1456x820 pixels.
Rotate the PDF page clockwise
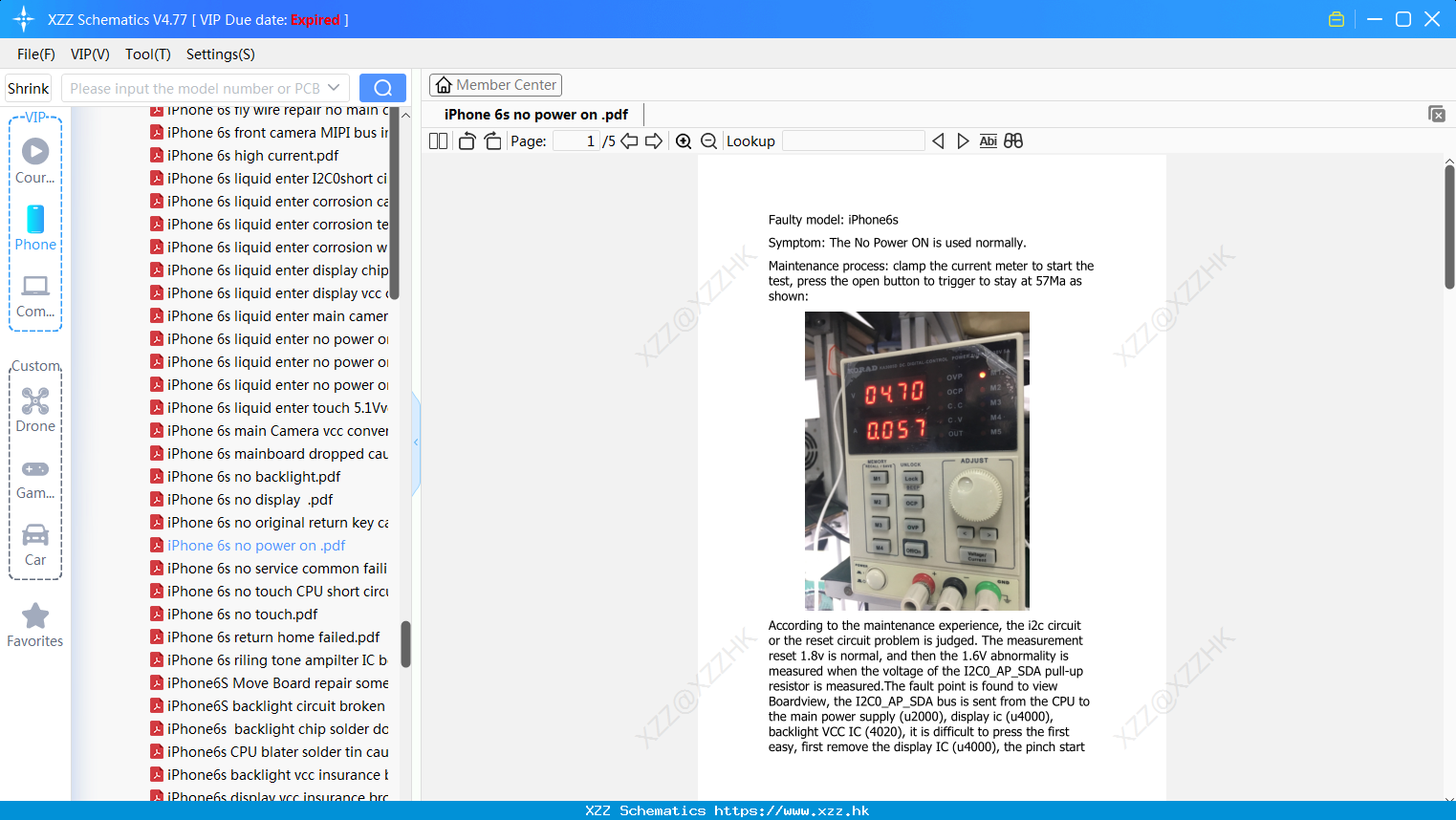493,141
